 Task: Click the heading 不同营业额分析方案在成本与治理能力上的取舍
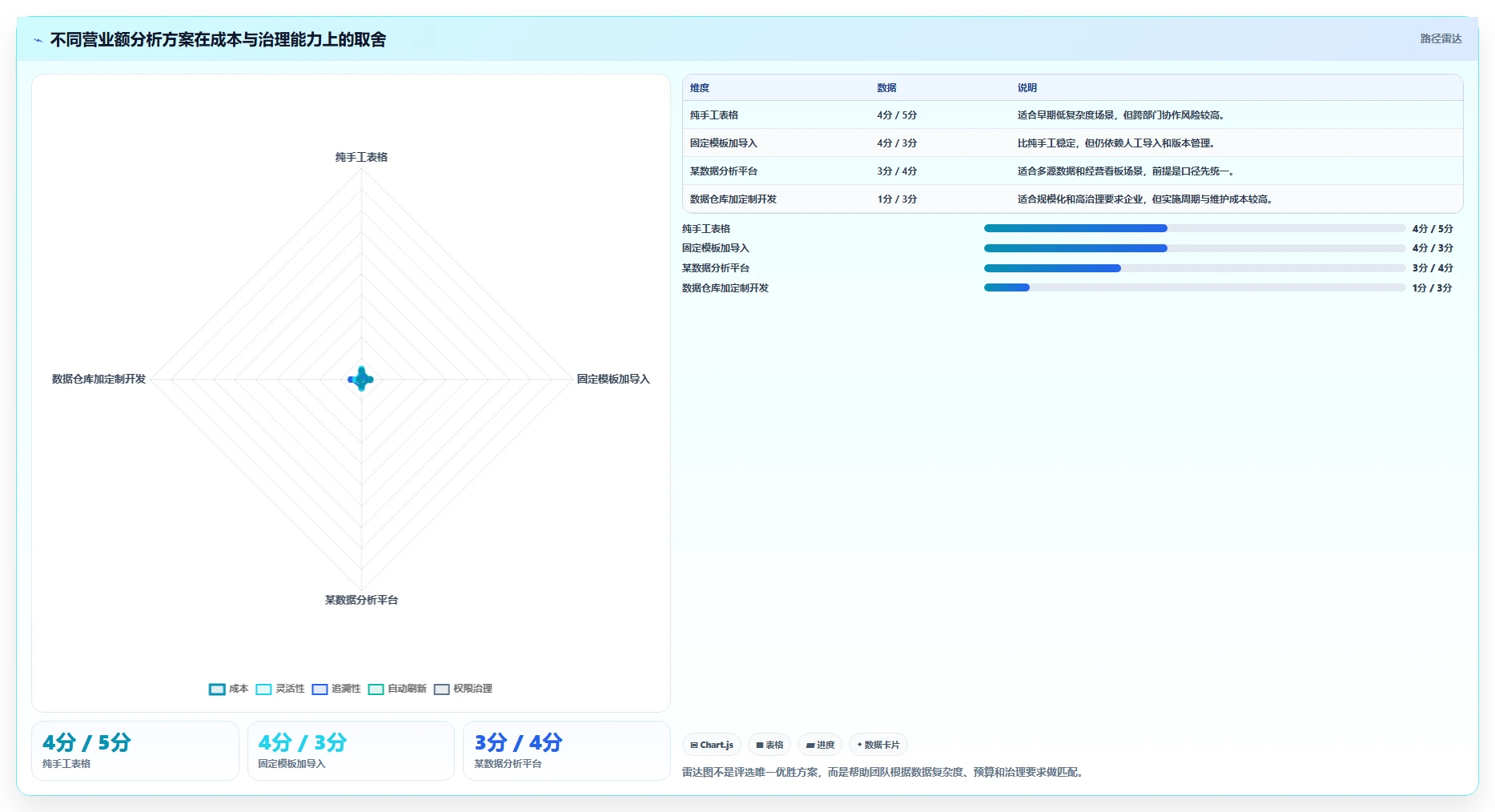218,39
